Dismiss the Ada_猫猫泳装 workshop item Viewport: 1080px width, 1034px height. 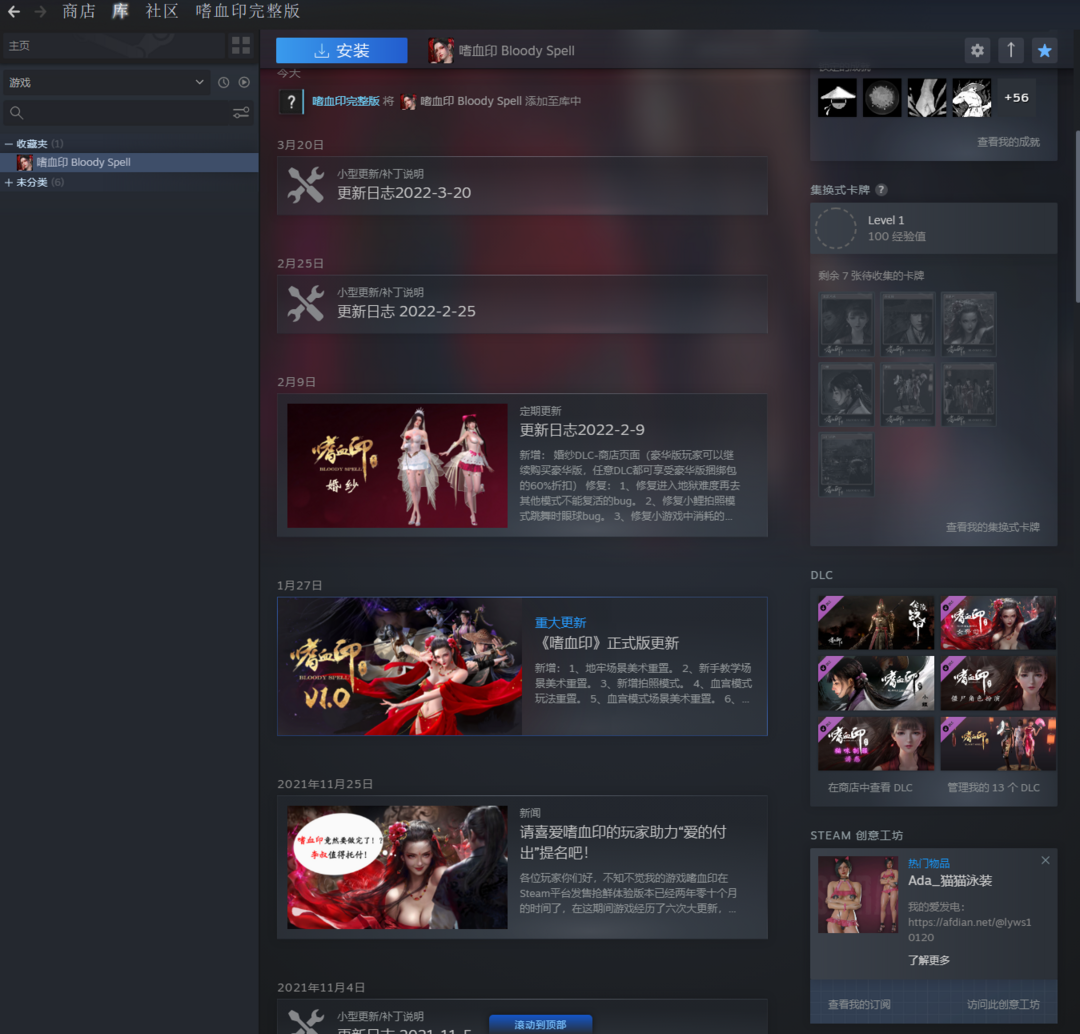coord(1046,860)
